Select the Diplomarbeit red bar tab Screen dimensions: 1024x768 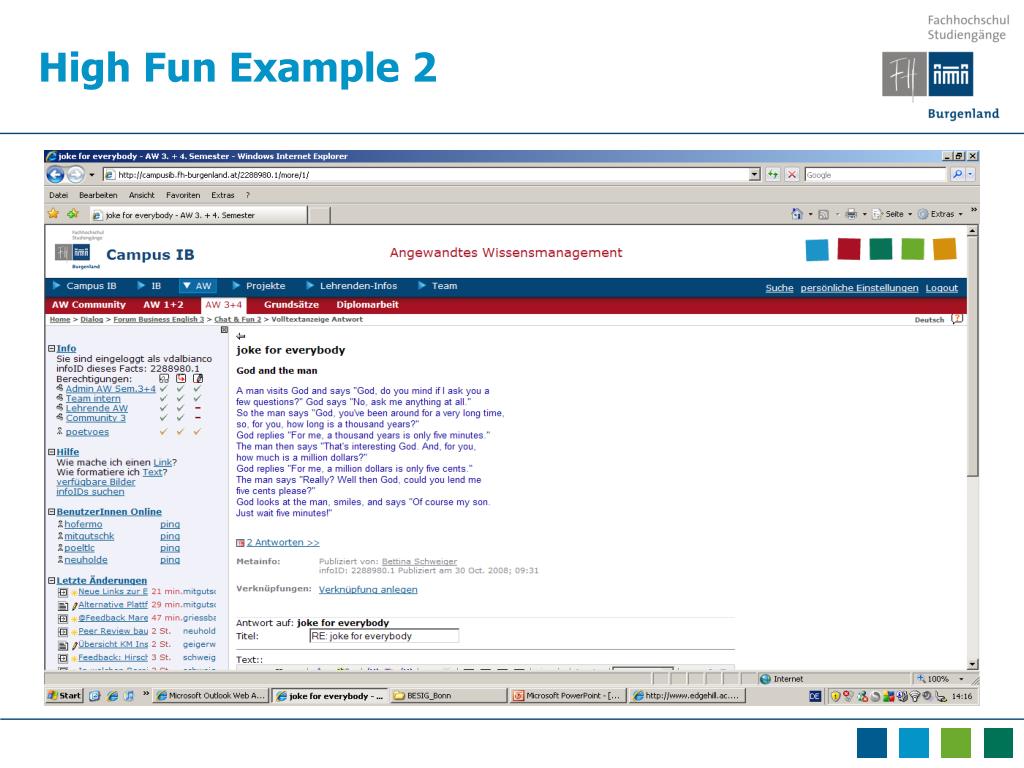367,304
